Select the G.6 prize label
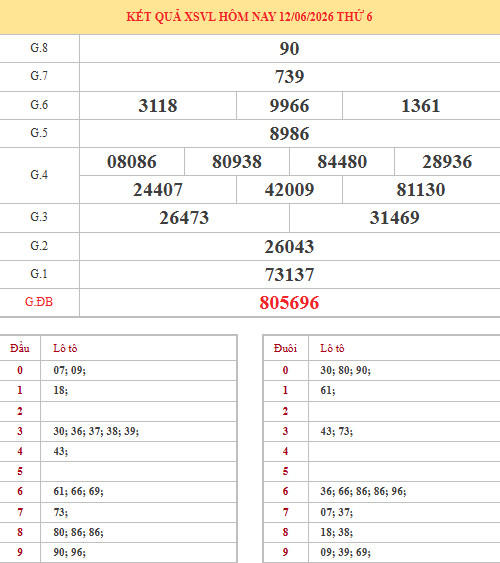Viewport: 500px width, 563px height. pos(39,105)
